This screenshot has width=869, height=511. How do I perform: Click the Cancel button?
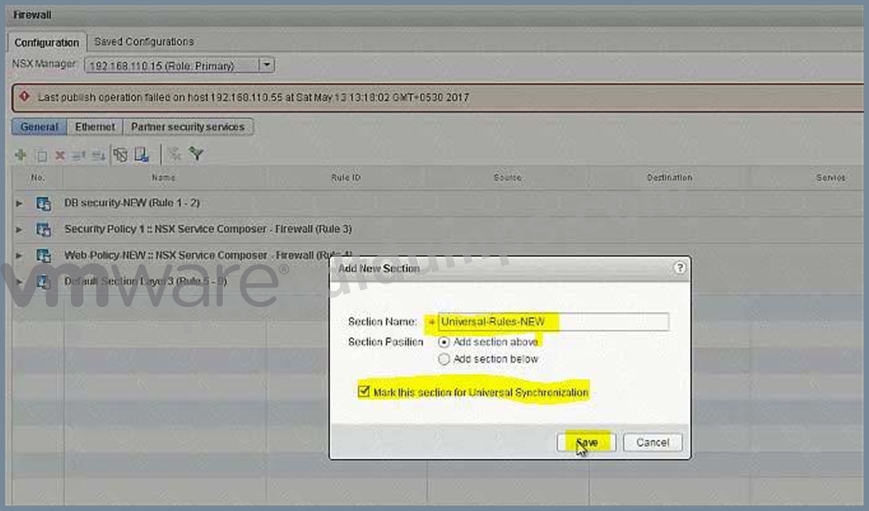click(652, 442)
